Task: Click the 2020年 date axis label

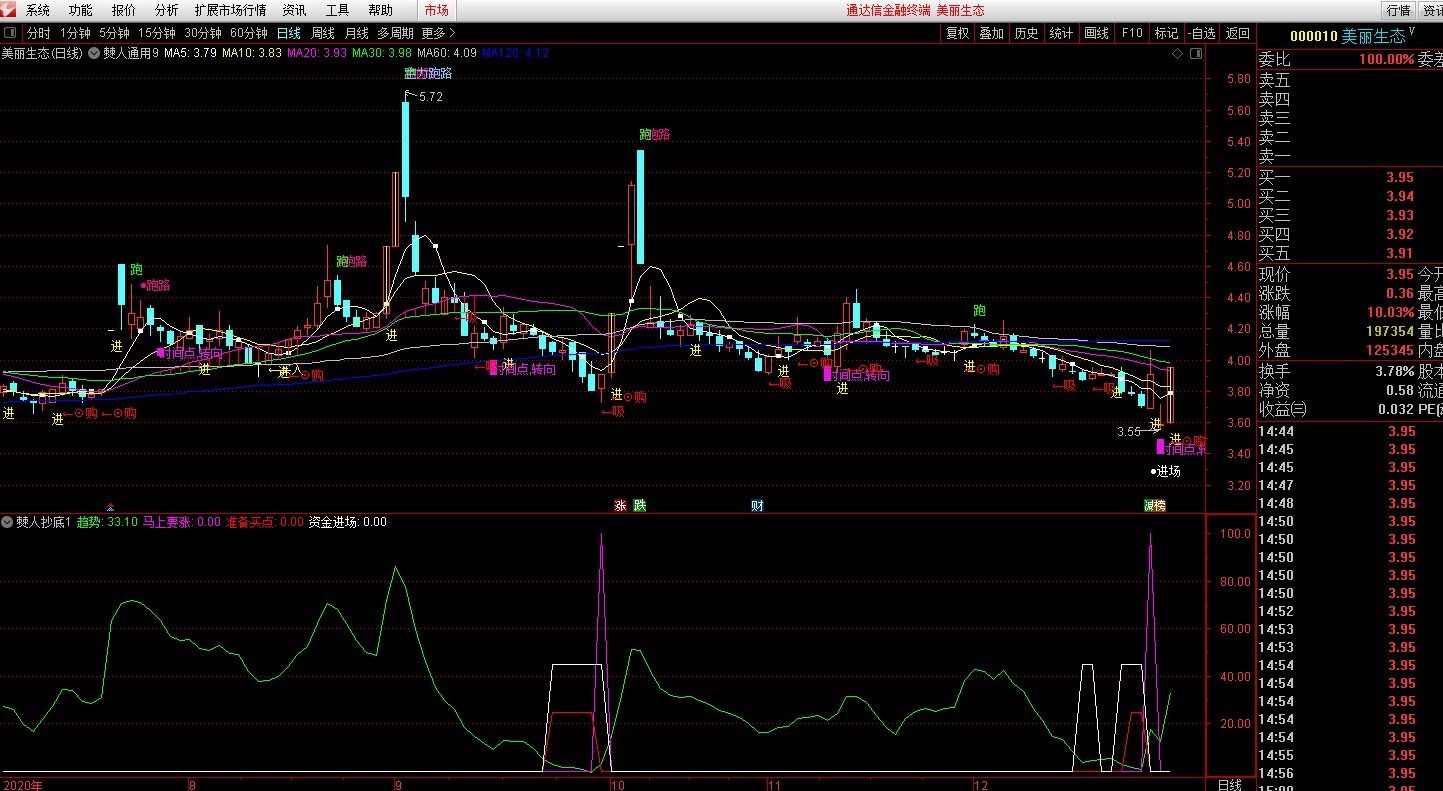Action: coord(23,785)
